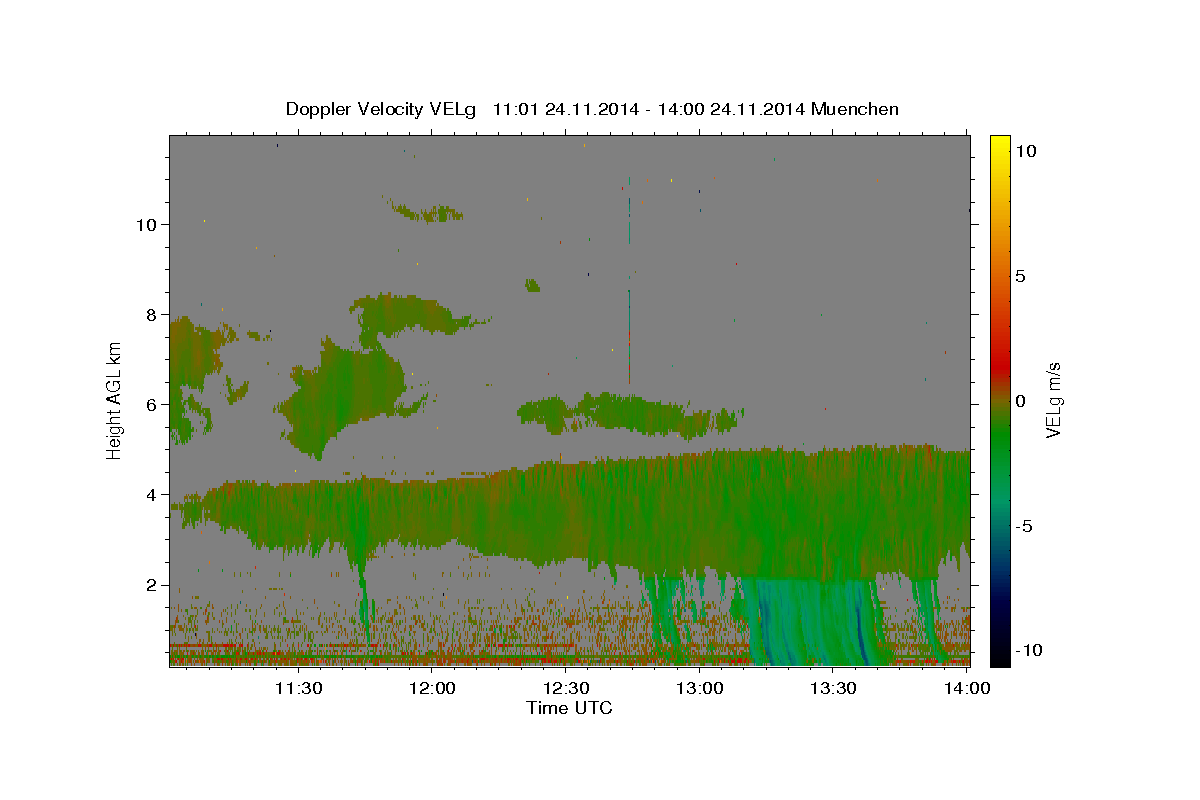Click the height tick label 4

coord(151,494)
